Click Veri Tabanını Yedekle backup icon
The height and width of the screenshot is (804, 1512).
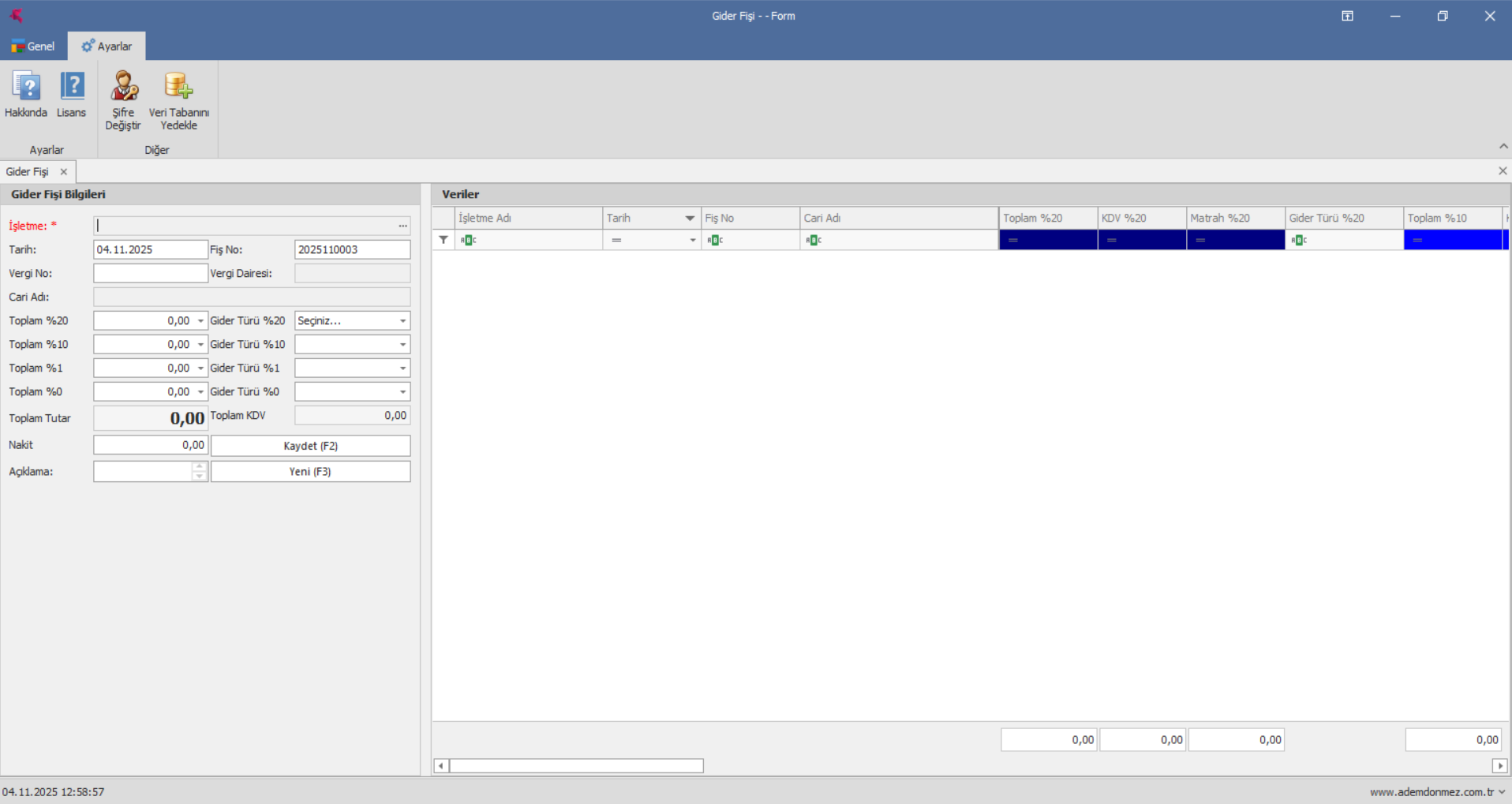(178, 86)
